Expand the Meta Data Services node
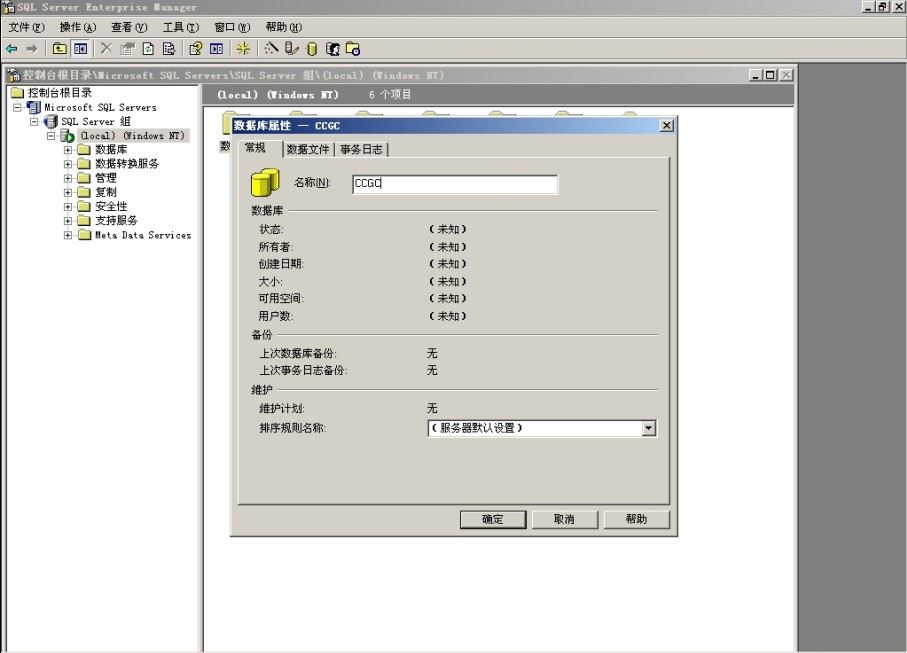907x653 pixels. point(68,235)
